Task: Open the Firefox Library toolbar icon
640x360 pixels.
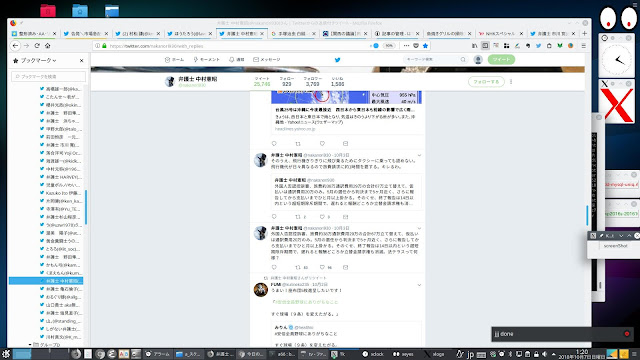Action: [474, 46]
